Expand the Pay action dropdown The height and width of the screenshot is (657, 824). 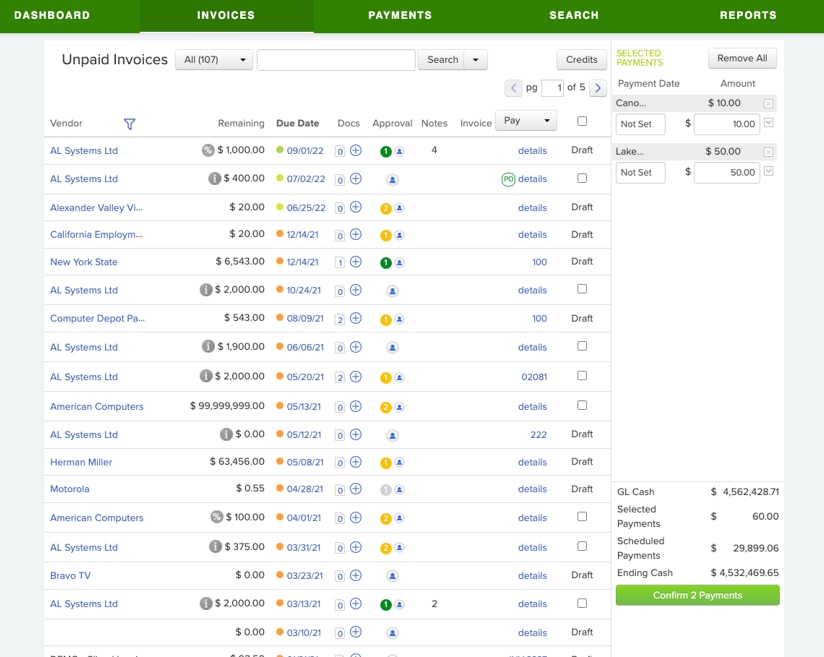526,121
